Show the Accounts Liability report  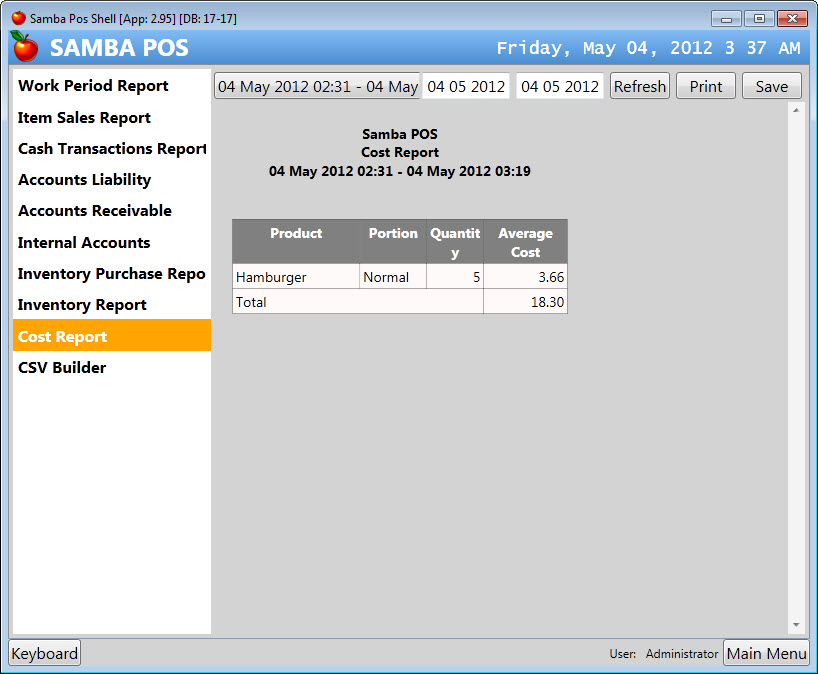[112, 179]
